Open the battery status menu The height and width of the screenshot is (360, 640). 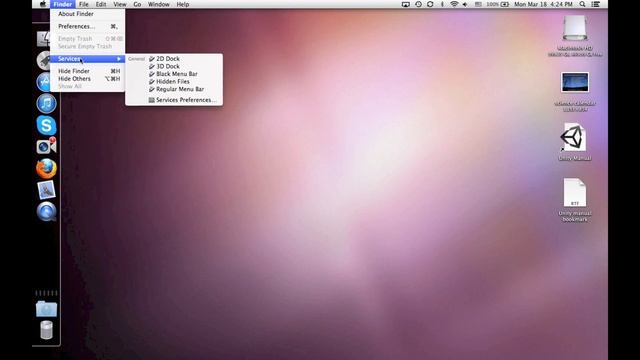pos(497,4)
